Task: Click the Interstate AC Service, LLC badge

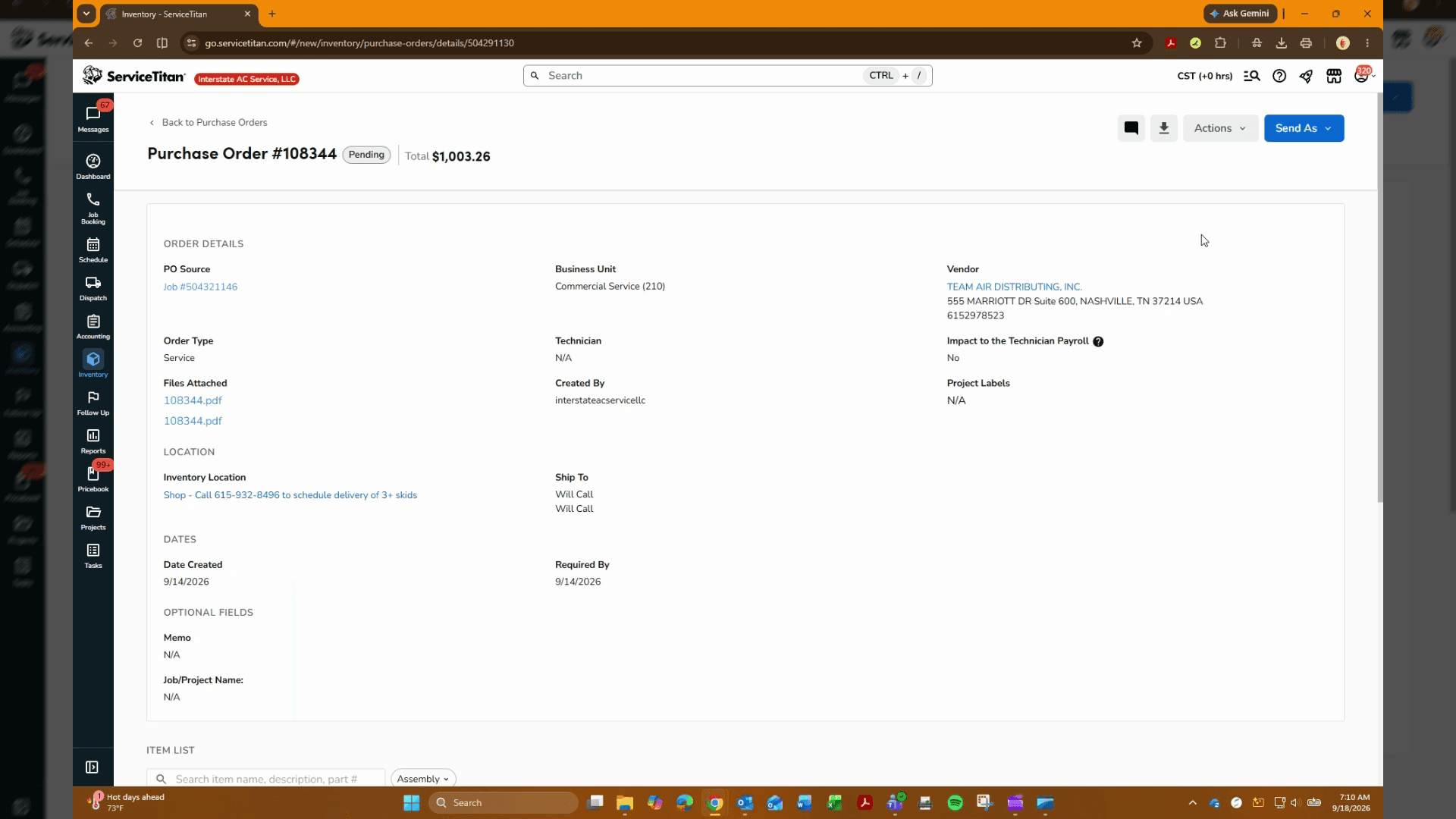Action: point(246,79)
